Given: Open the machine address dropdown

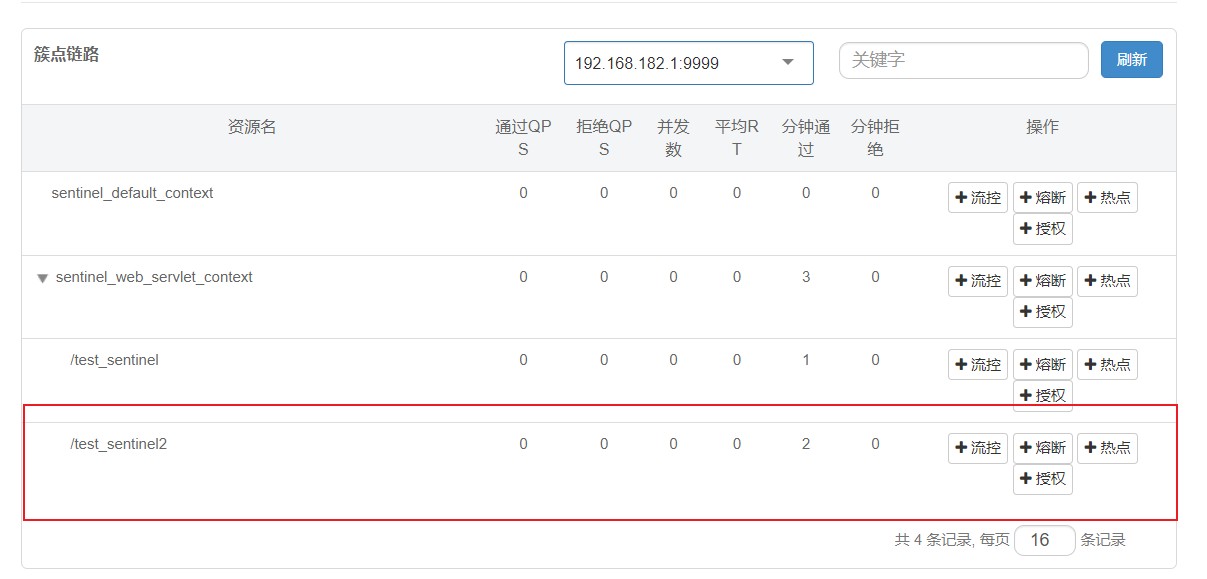Looking at the screenshot, I should coord(688,62).
